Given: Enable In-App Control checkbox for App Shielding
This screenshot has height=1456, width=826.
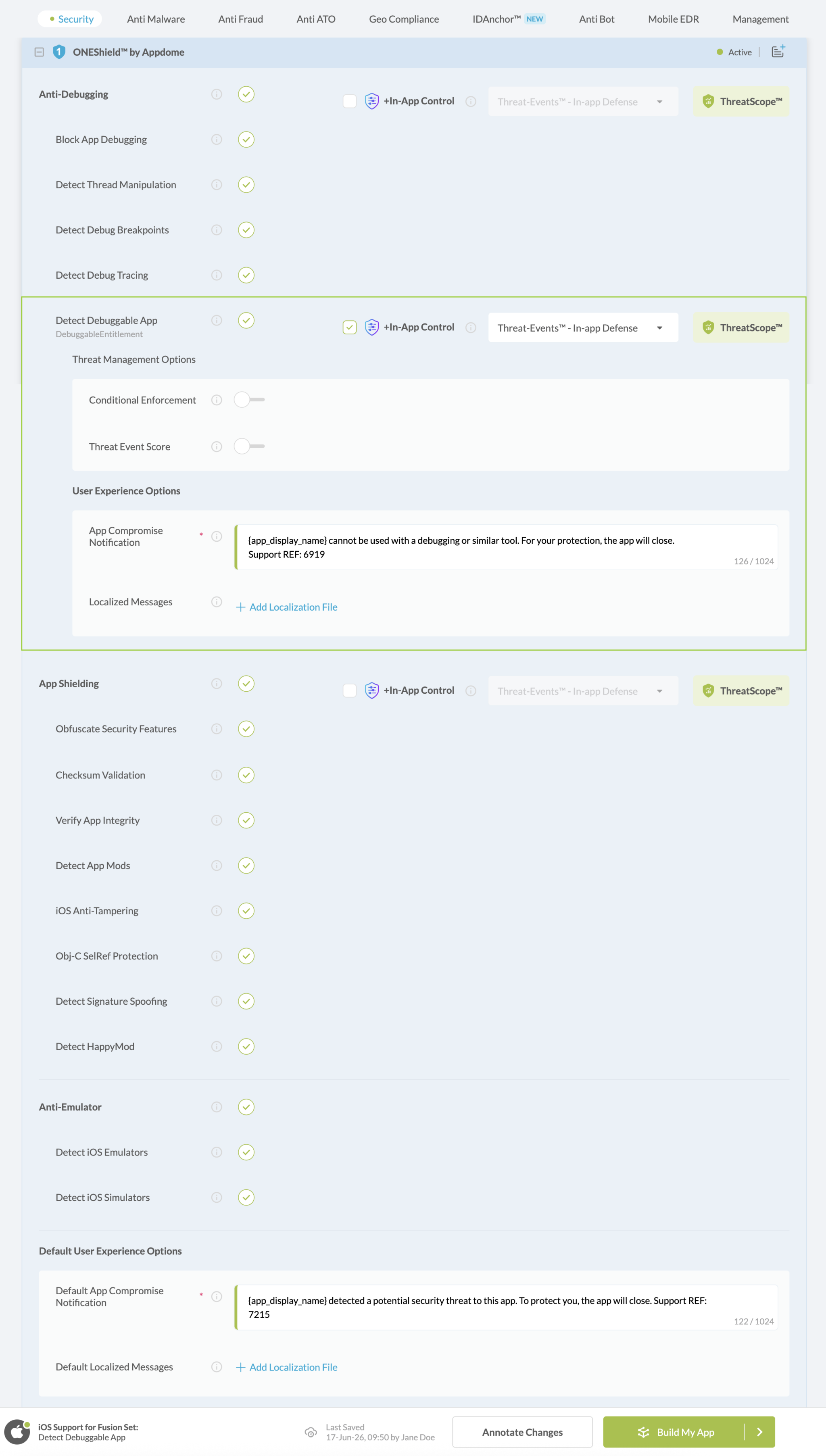Looking at the screenshot, I should [350, 691].
